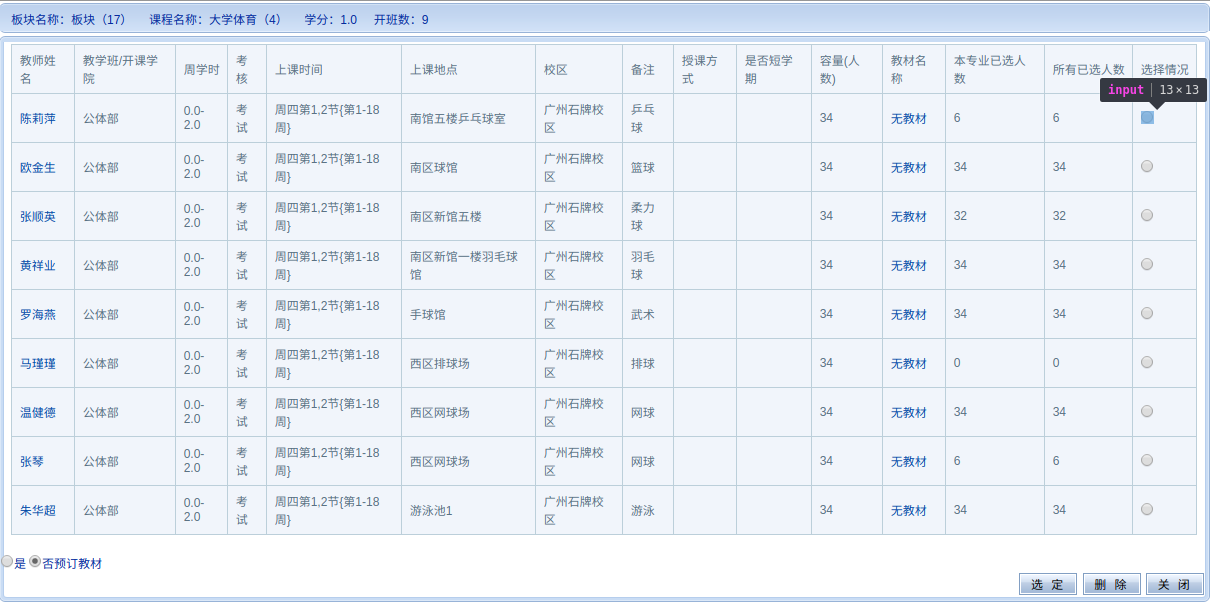This screenshot has height=606, width=1210.
Task: Click the 关闭 button
Action: [x=1174, y=585]
